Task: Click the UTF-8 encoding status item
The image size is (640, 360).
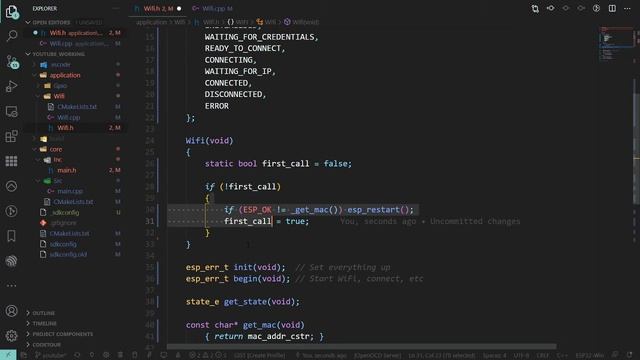Action: tap(521, 355)
